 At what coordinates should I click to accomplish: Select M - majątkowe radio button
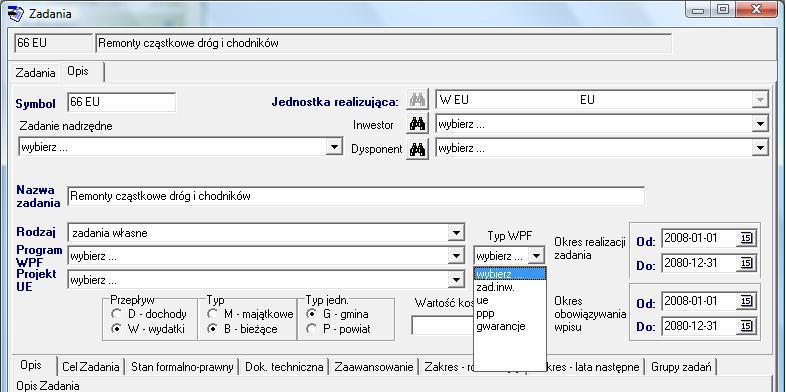(213, 314)
